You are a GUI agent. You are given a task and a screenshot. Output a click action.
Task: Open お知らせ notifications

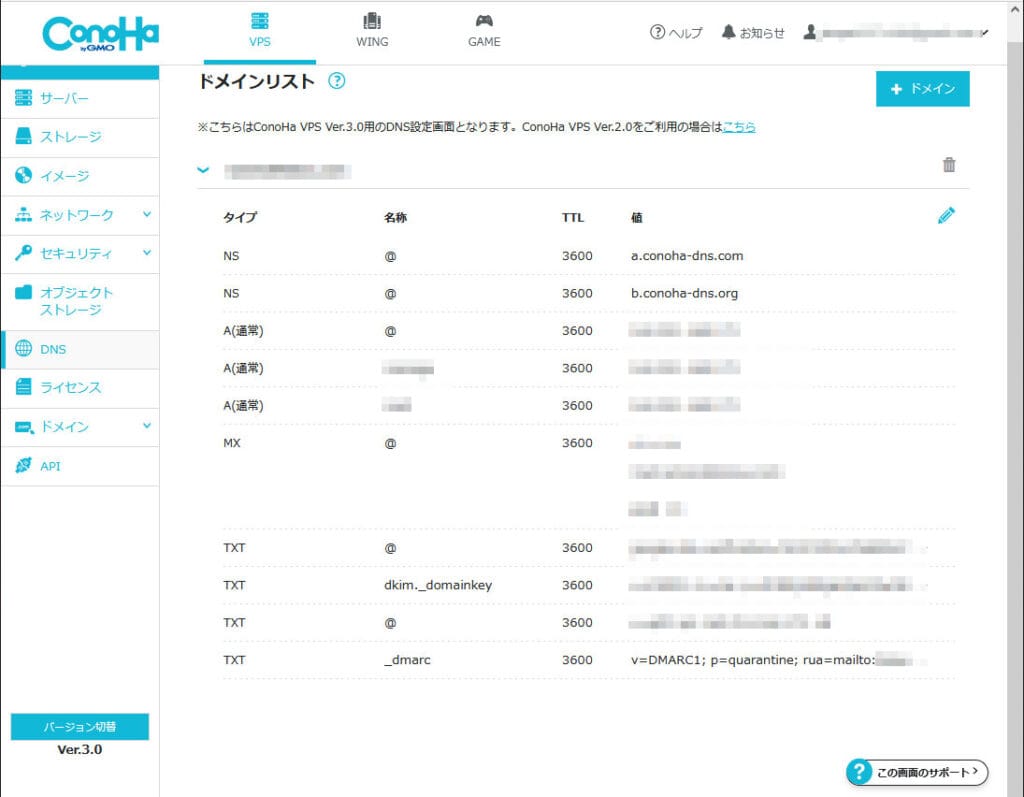(x=753, y=32)
